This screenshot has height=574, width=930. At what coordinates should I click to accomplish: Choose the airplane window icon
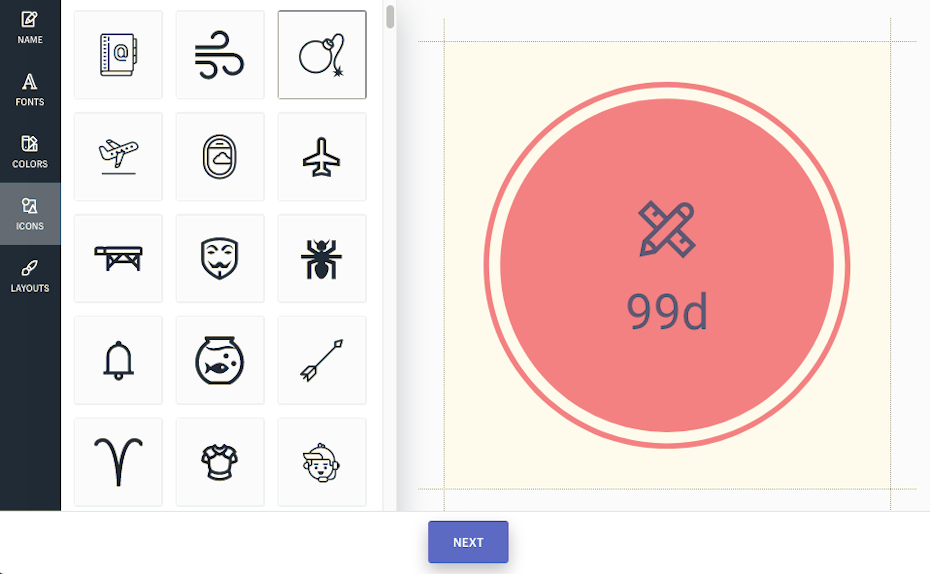(220, 157)
